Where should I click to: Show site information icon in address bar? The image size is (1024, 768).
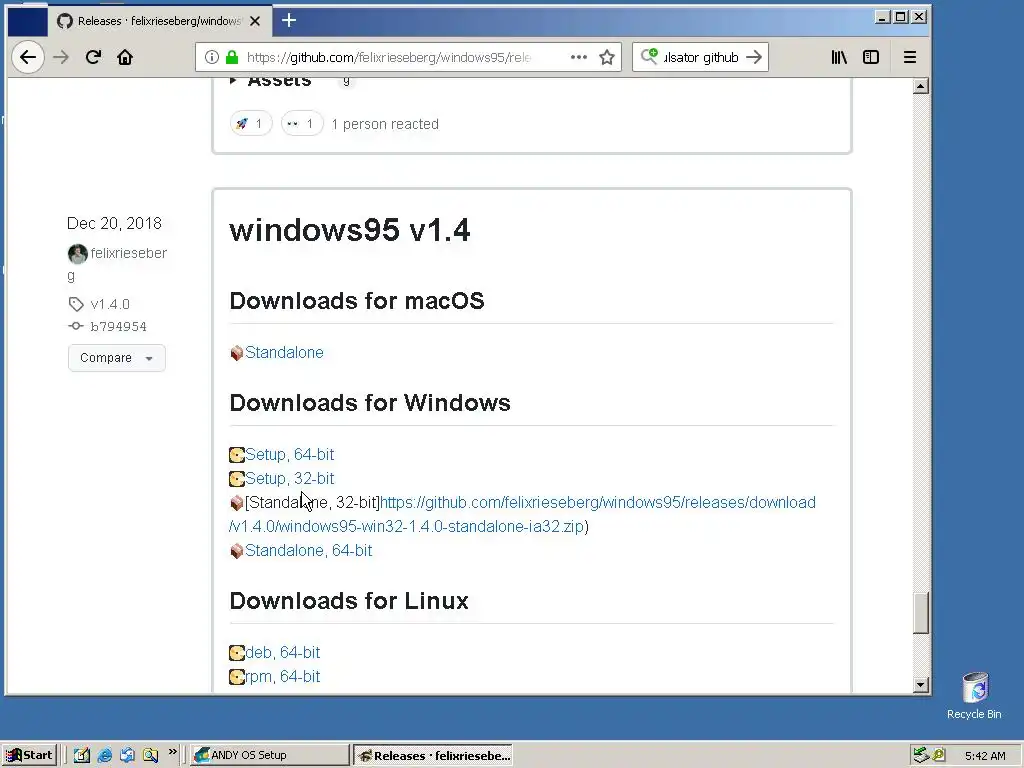212,57
